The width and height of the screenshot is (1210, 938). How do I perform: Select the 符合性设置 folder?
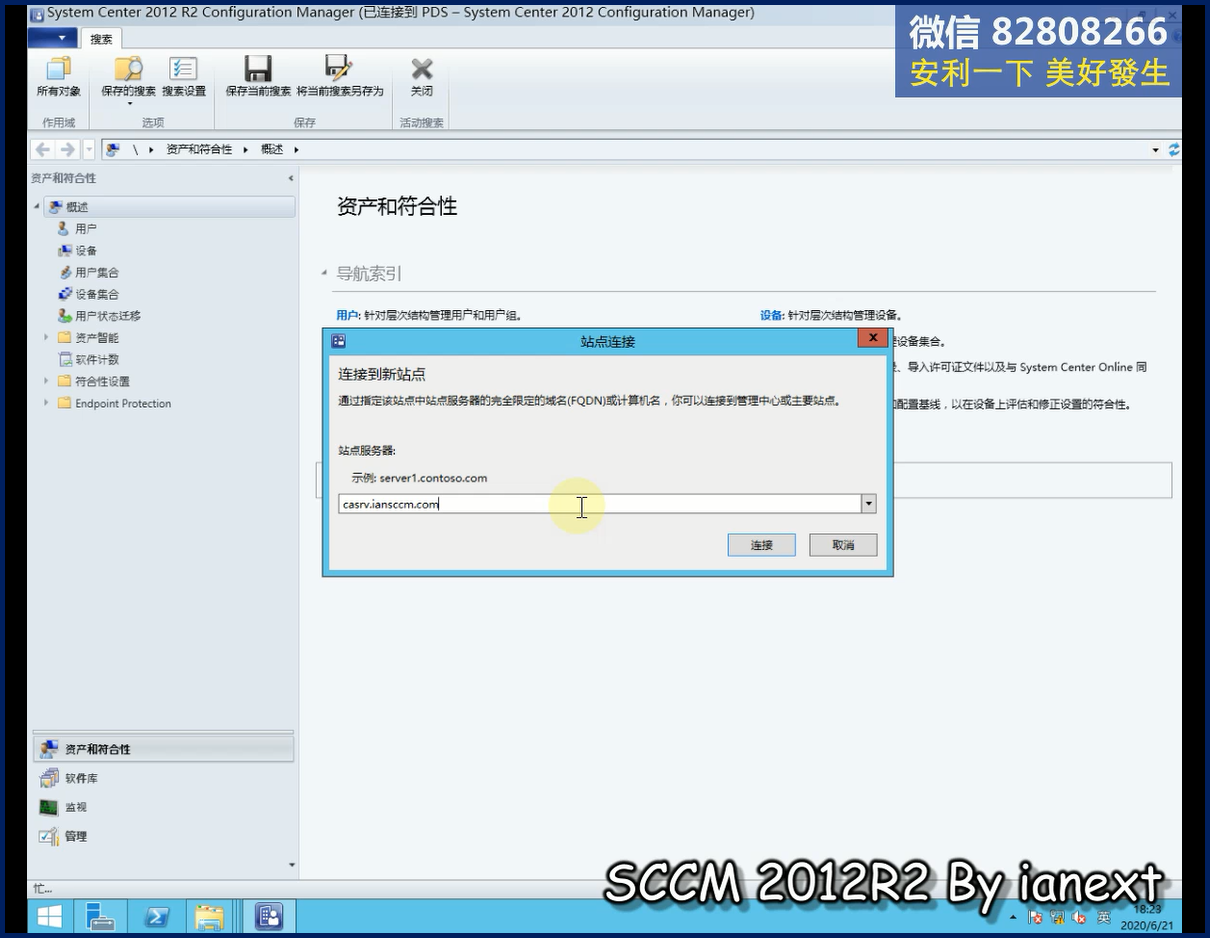pos(102,381)
